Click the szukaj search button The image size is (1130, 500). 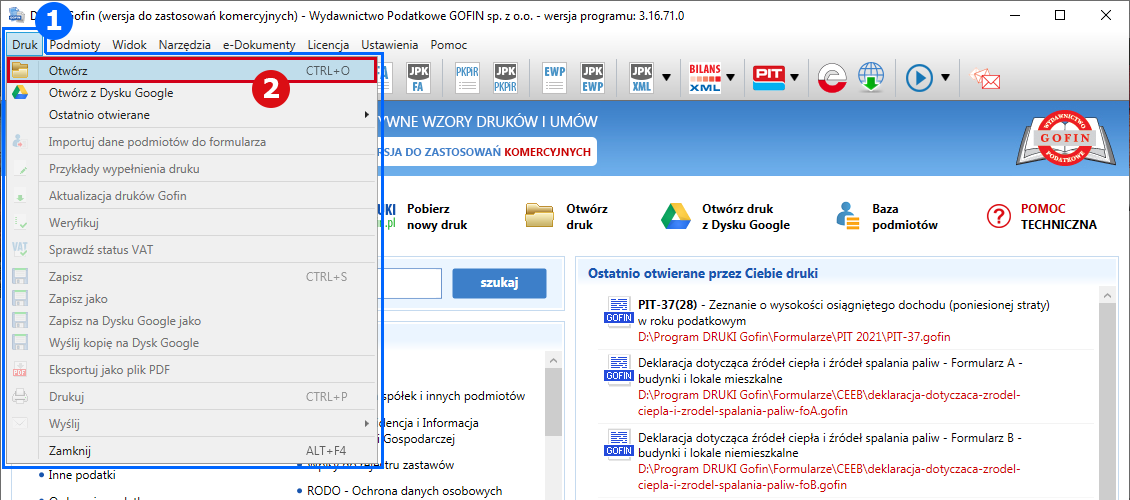[x=499, y=283]
